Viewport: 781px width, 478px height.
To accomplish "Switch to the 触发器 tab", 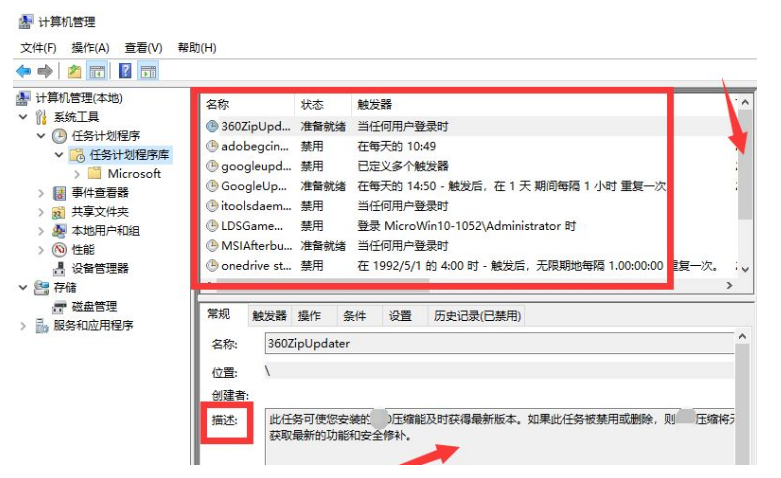I will click(x=269, y=316).
